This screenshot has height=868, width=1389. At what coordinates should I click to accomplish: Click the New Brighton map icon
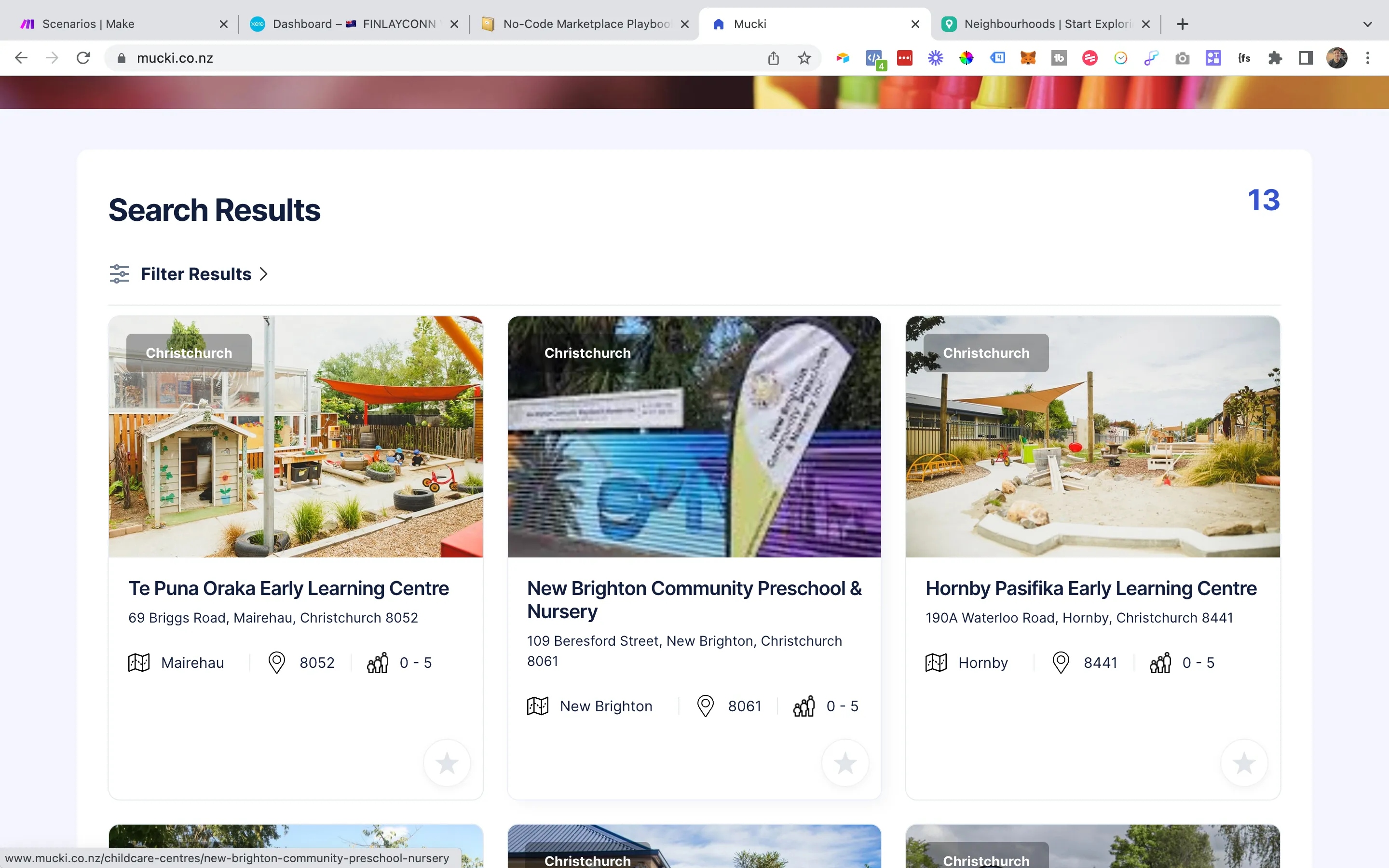click(538, 706)
